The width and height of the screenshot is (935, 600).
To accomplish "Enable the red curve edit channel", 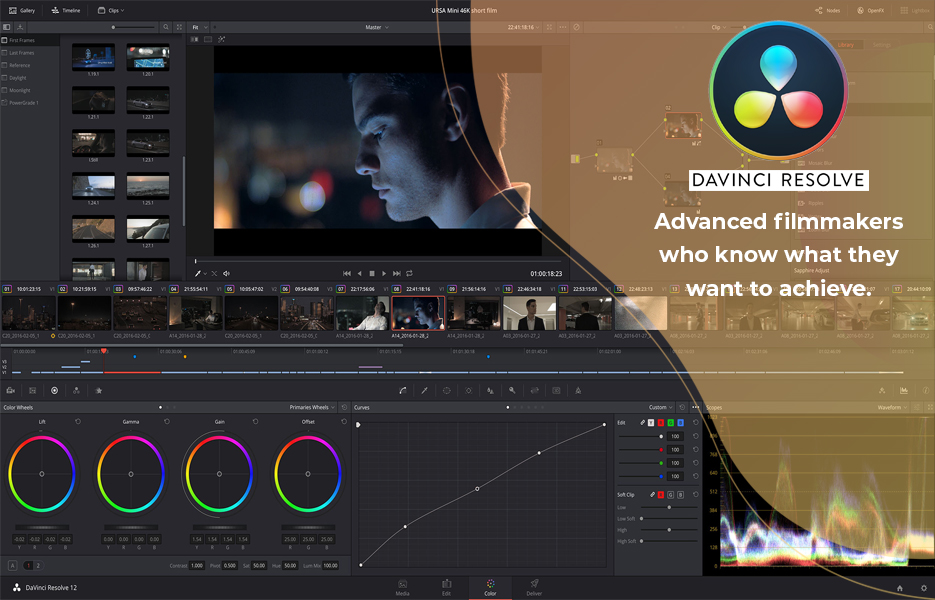I will [661, 422].
